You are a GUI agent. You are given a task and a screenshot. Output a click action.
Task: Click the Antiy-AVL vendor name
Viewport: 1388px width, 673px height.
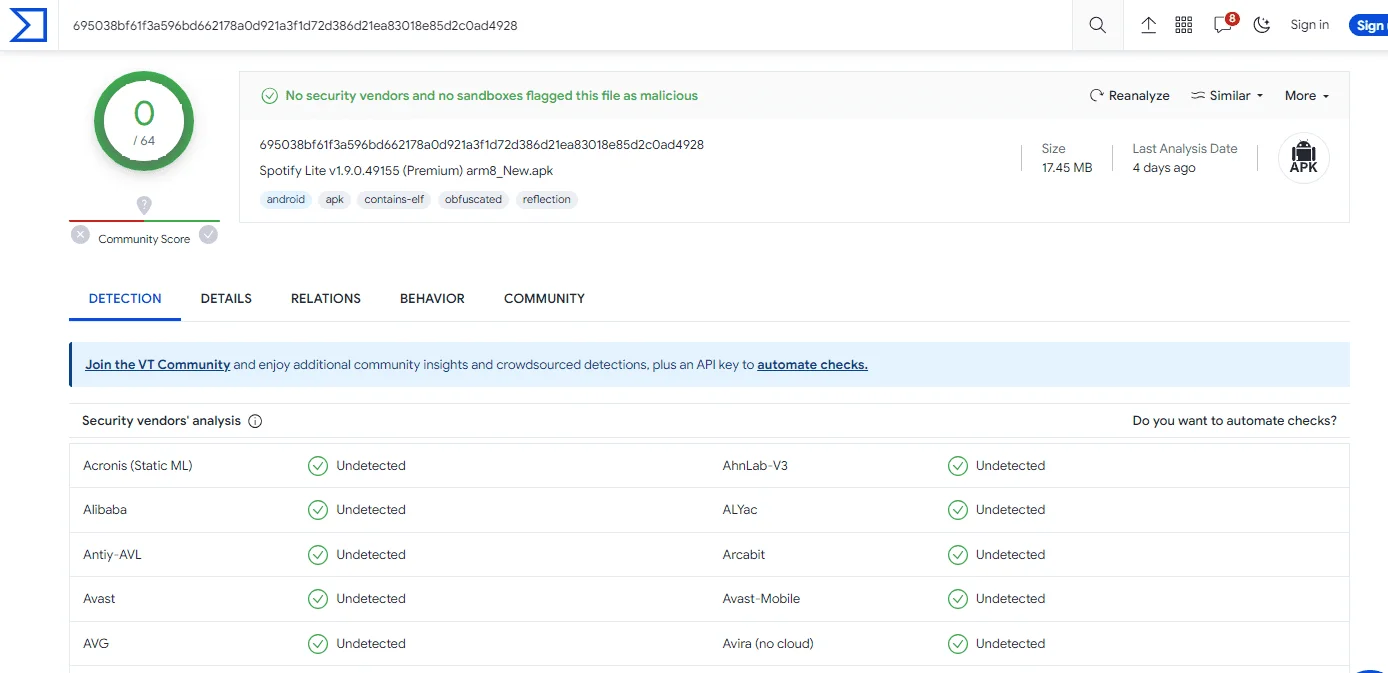coord(112,555)
